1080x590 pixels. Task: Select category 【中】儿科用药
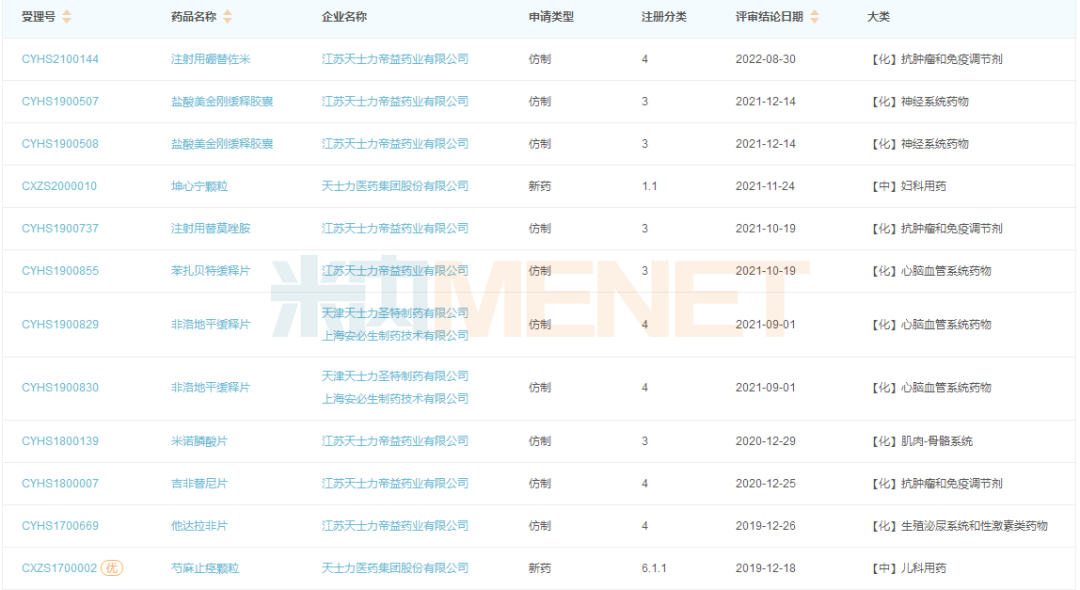tap(908, 568)
